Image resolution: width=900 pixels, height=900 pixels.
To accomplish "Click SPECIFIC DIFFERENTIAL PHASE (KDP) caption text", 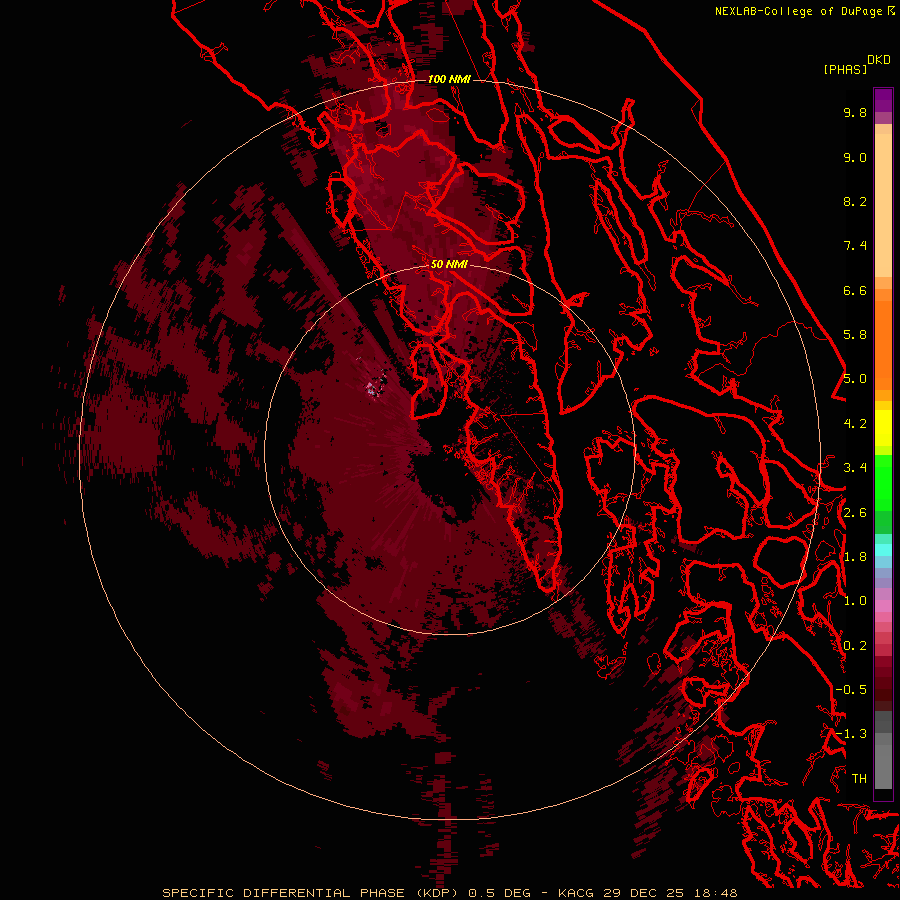I will click(312, 893).
